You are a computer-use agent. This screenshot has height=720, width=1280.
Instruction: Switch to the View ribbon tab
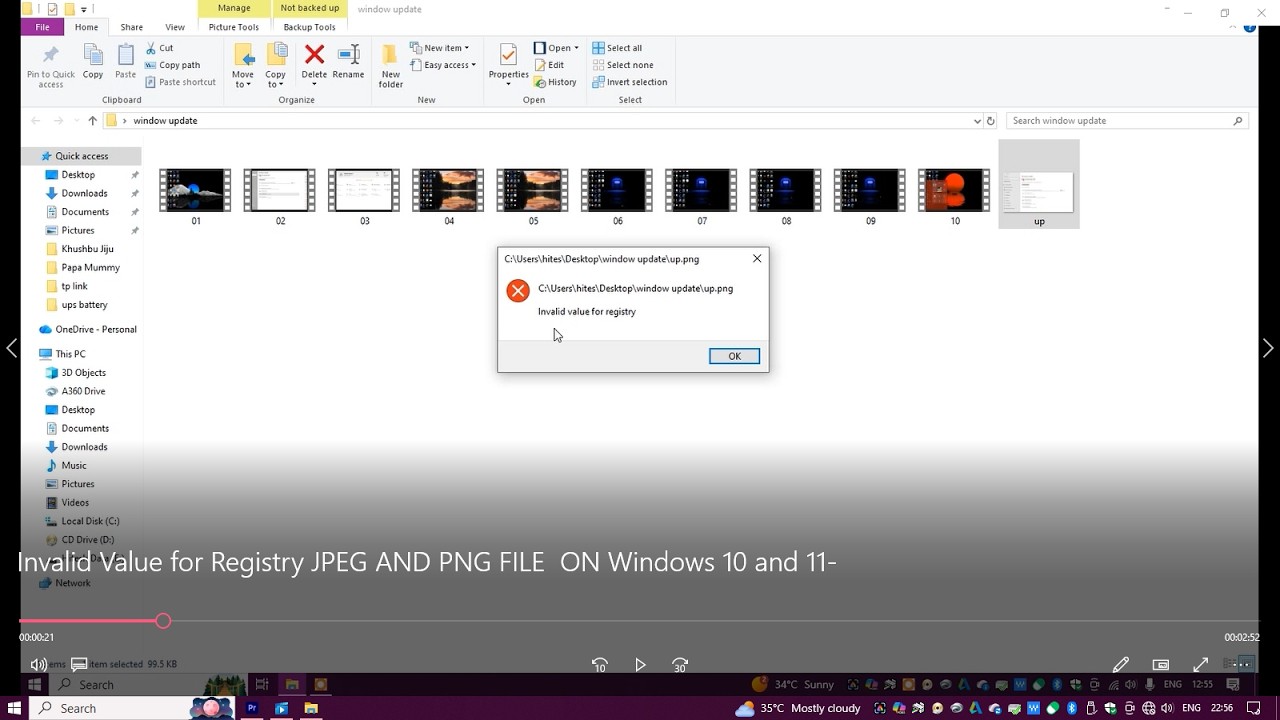pos(175,27)
